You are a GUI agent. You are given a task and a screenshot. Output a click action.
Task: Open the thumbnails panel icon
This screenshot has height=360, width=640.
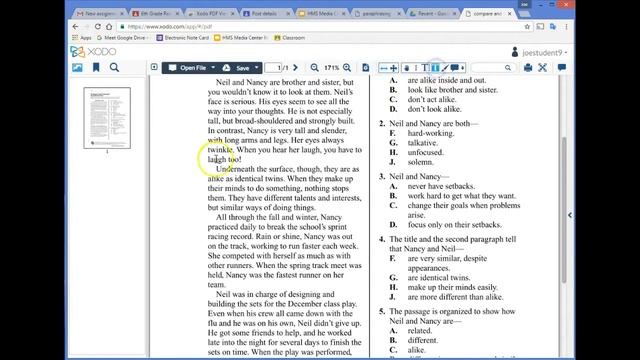tap(77, 67)
